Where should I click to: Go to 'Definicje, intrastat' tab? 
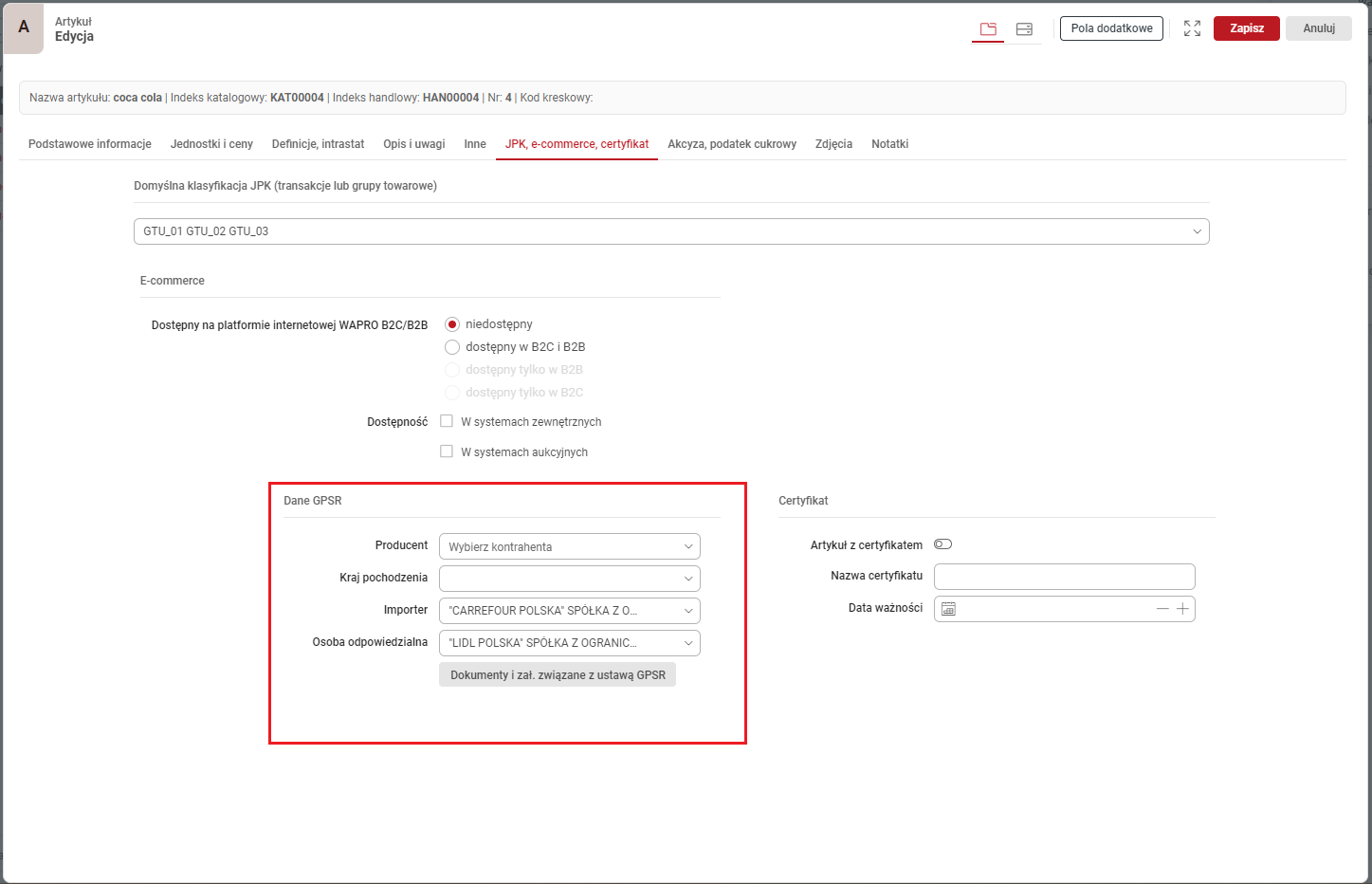click(318, 144)
